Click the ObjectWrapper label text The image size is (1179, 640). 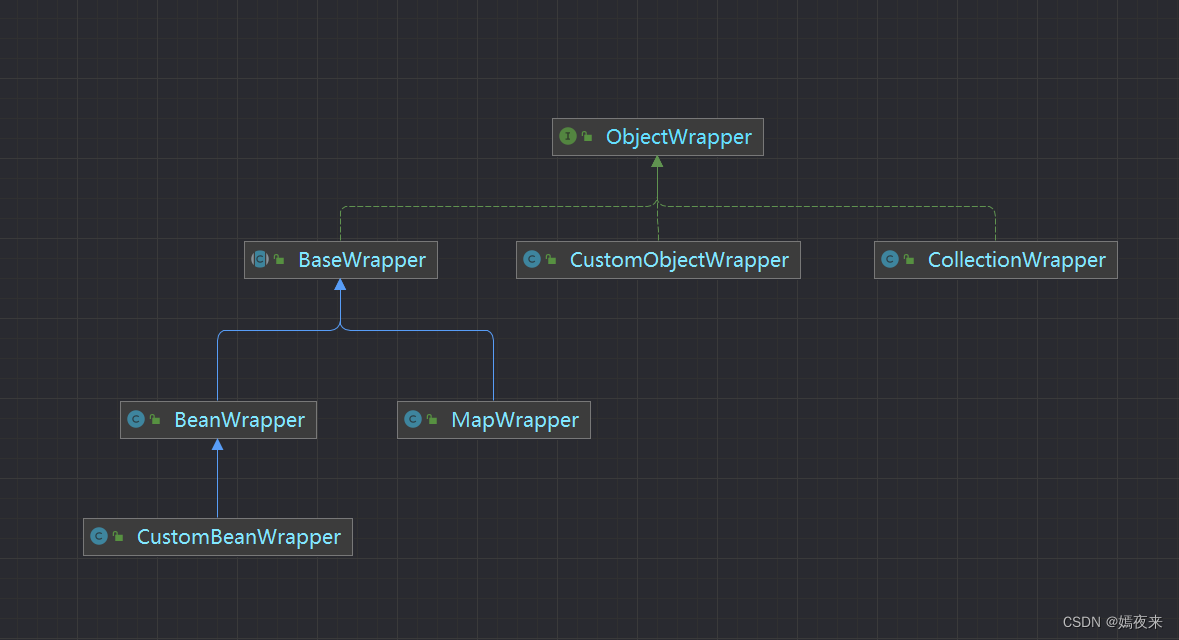pyautogui.click(x=678, y=137)
